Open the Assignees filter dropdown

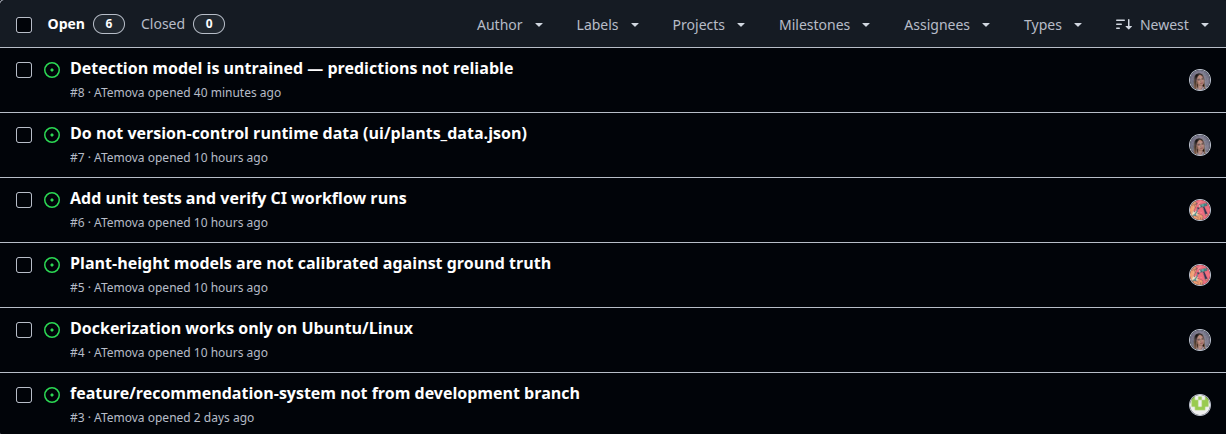point(947,25)
